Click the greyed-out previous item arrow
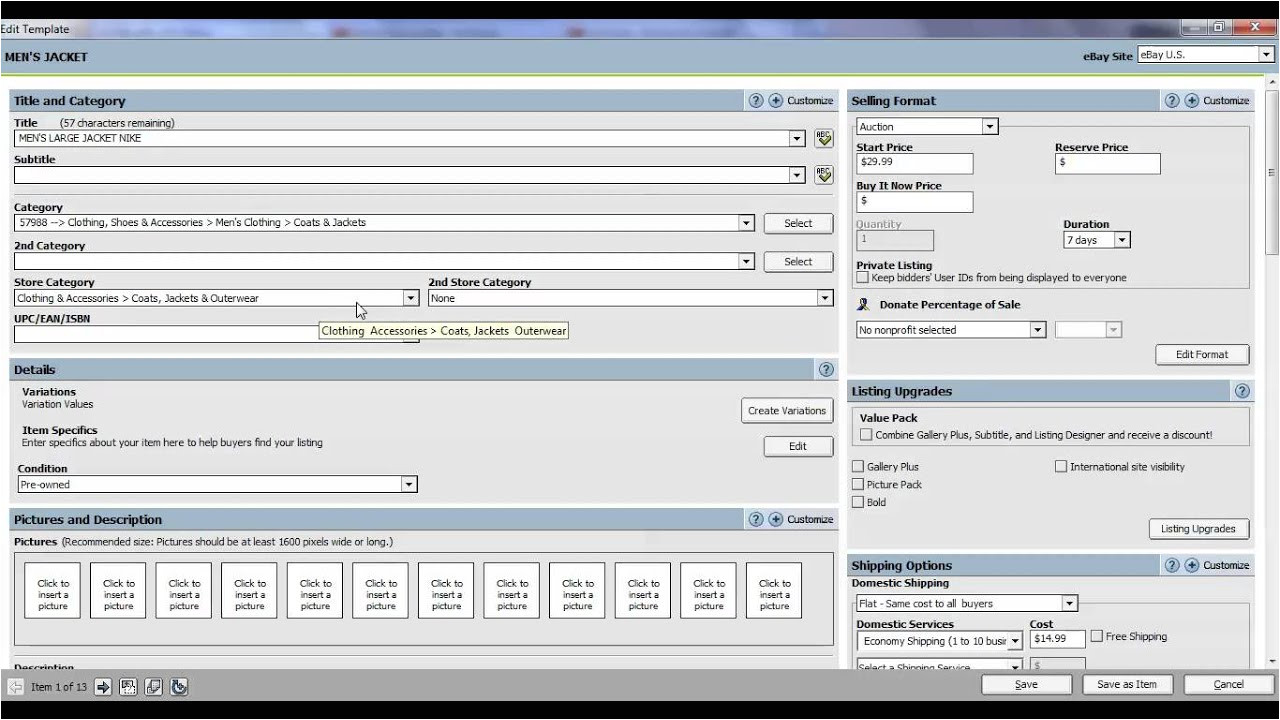 click(15, 686)
